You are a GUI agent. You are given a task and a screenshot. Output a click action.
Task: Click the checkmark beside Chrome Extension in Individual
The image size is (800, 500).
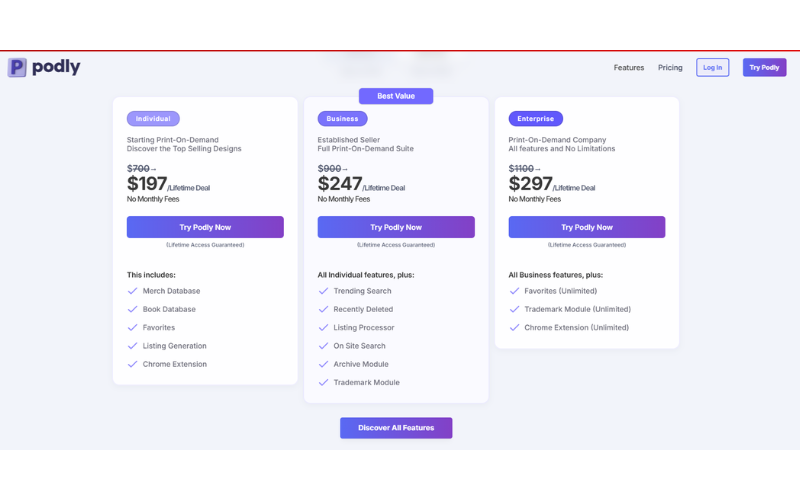[132, 364]
